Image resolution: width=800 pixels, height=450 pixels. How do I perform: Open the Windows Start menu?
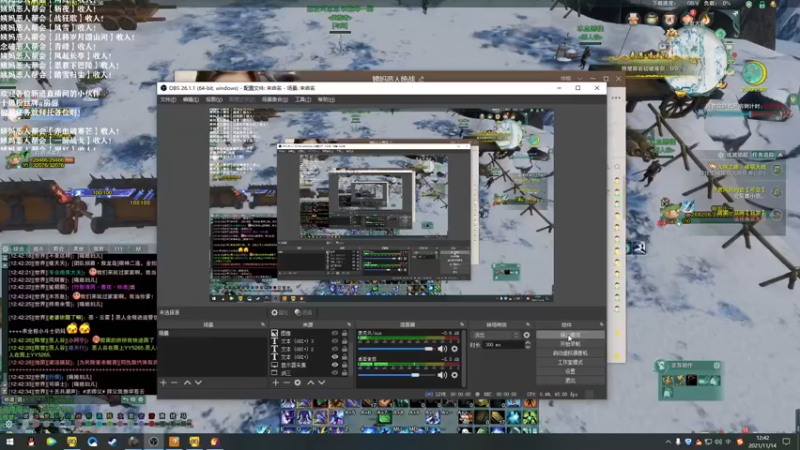(10, 442)
